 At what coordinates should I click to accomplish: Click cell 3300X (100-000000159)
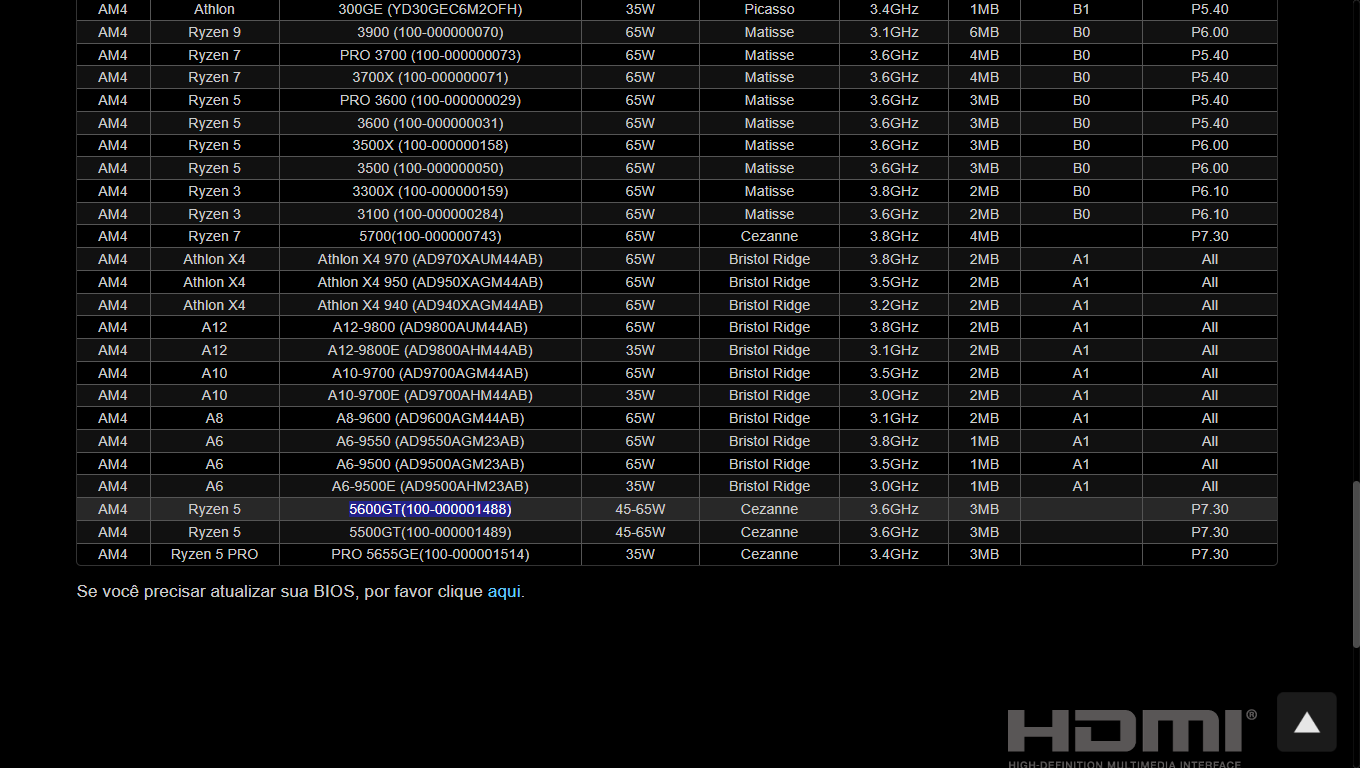click(430, 191)
